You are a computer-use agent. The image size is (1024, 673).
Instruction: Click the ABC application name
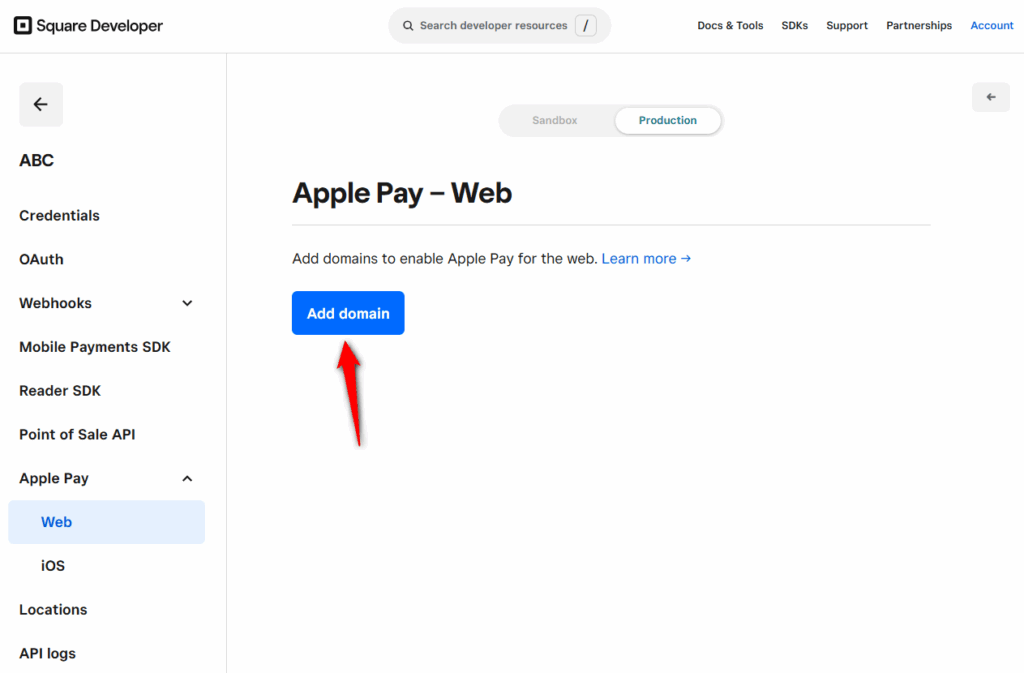point(37,161)
